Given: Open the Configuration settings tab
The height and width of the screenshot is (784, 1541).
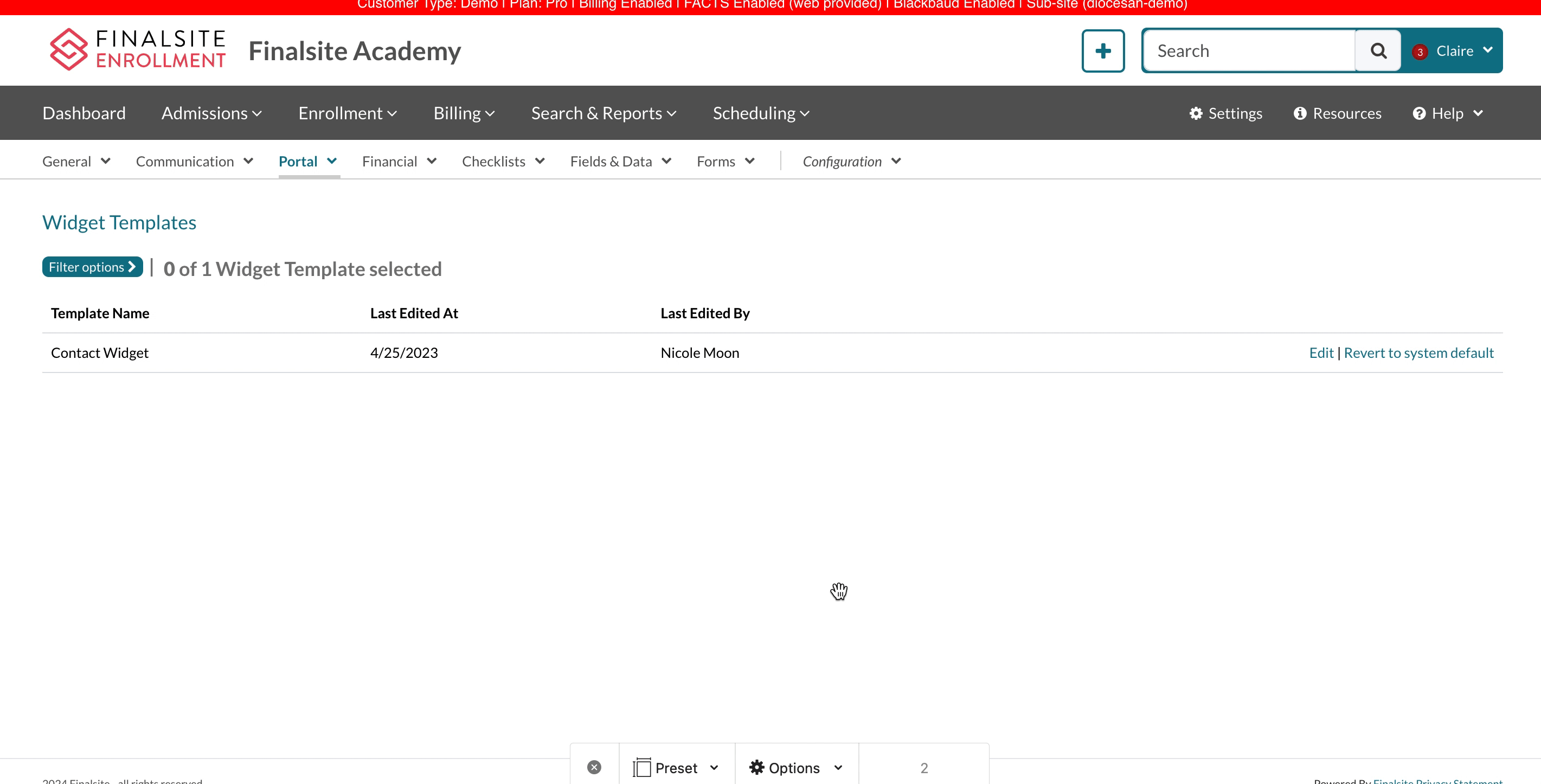Looking at the screenshot, I should click(x=851, y=162).
